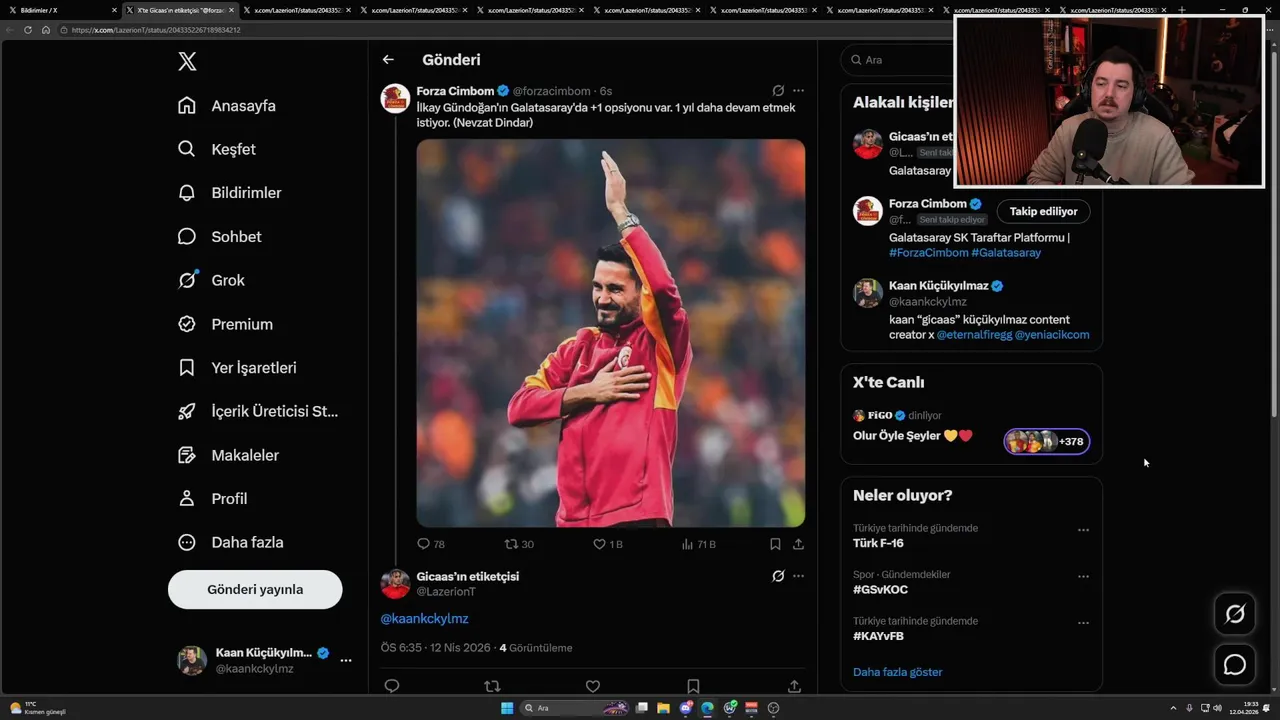Go back using arrow next to Gönderi
This screenshot has height=720, width=1280.
tap(388, 60)
